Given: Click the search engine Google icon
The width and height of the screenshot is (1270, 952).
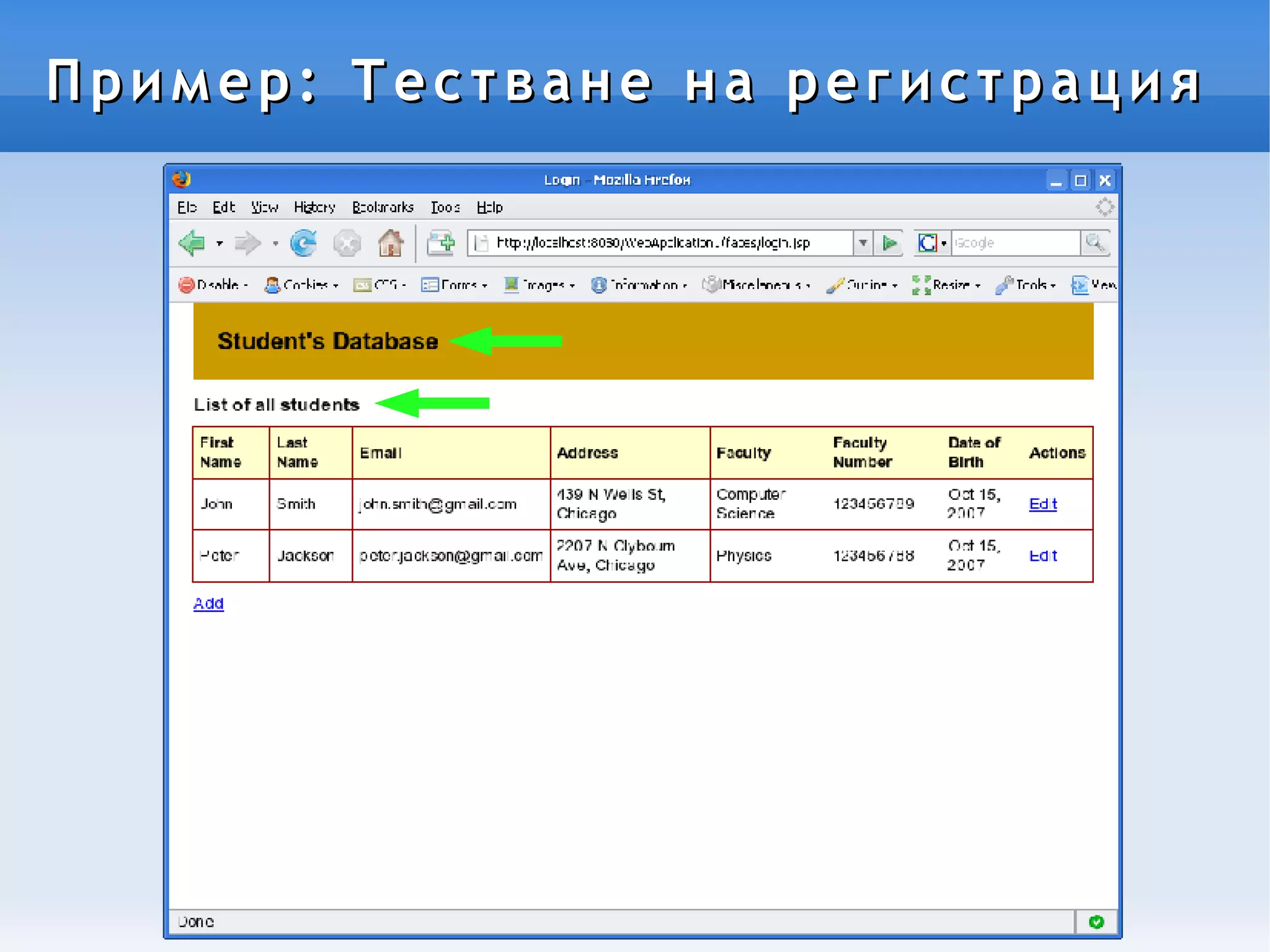Looking at the screenshot, I should 928,242.
